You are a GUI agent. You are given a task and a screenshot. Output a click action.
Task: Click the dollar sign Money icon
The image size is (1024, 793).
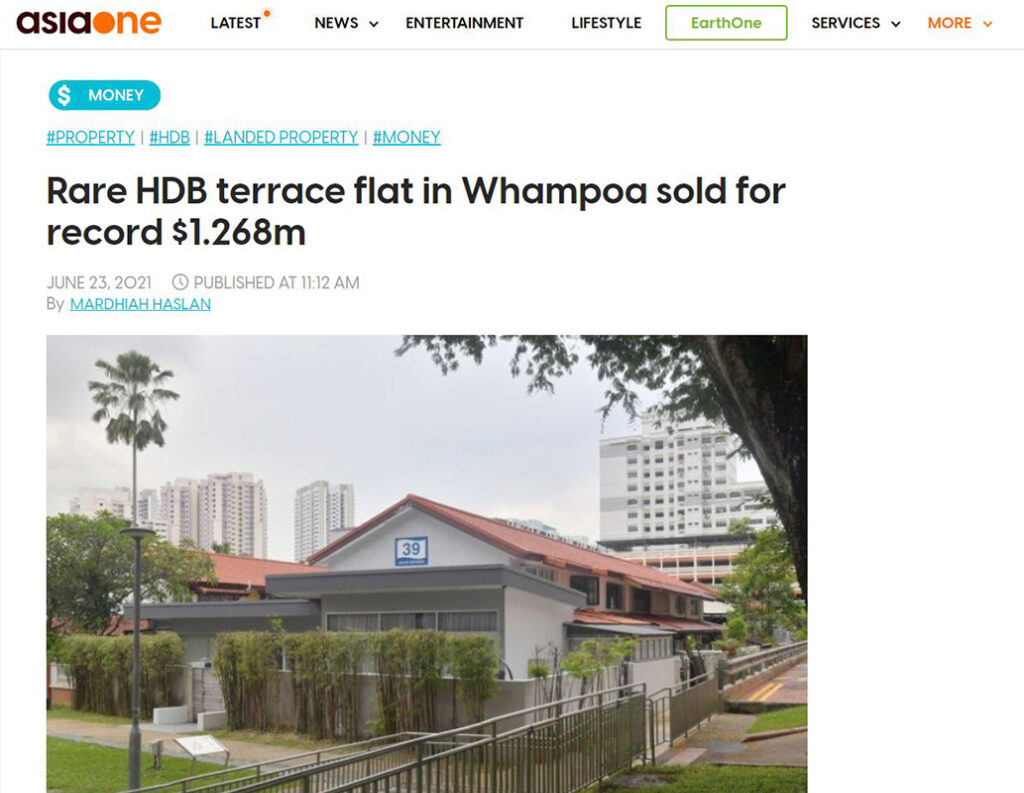[64, 95]
